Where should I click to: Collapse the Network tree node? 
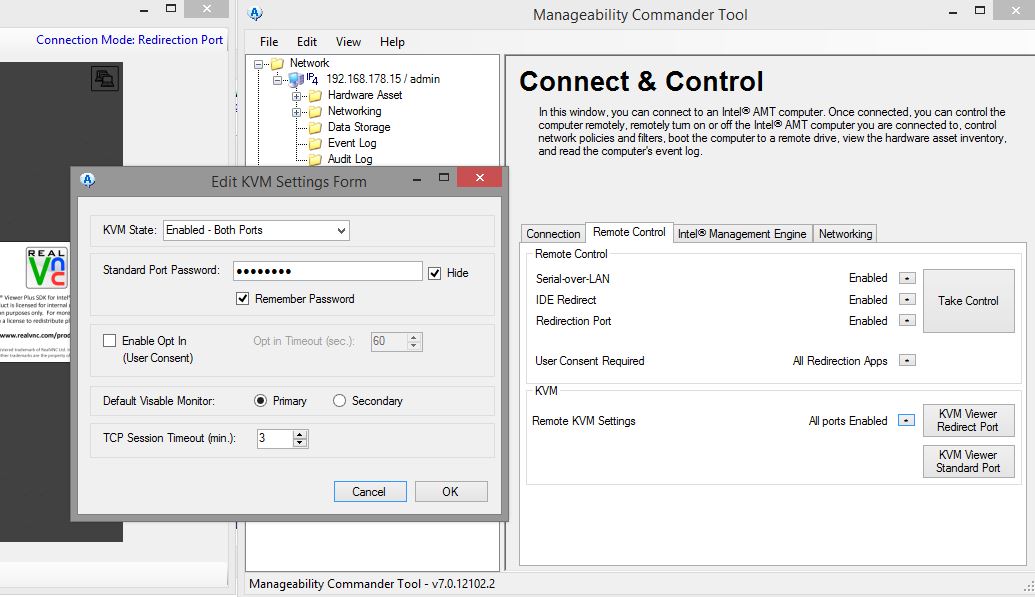click(x=259, y=64)
